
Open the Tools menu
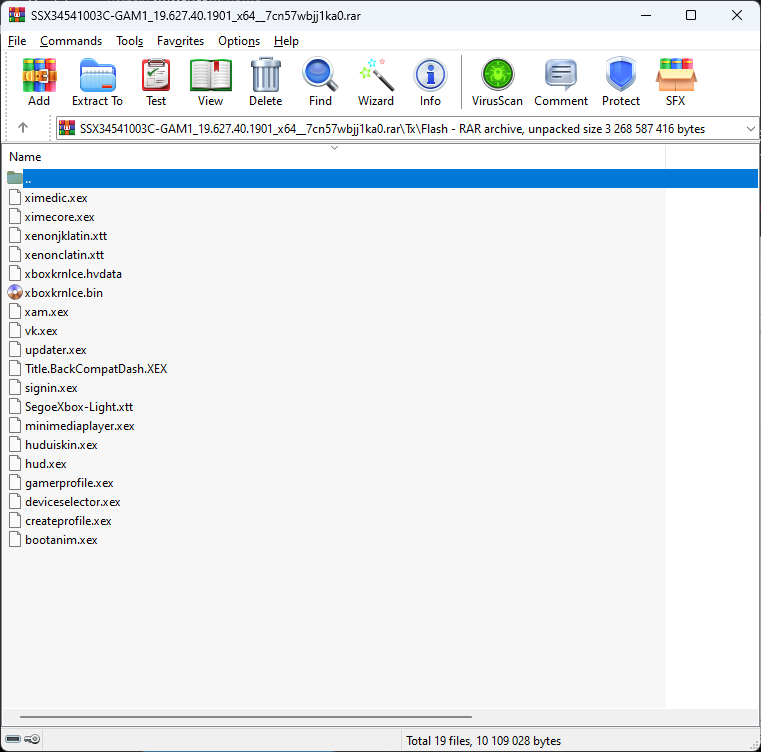[x=129, y=41]
